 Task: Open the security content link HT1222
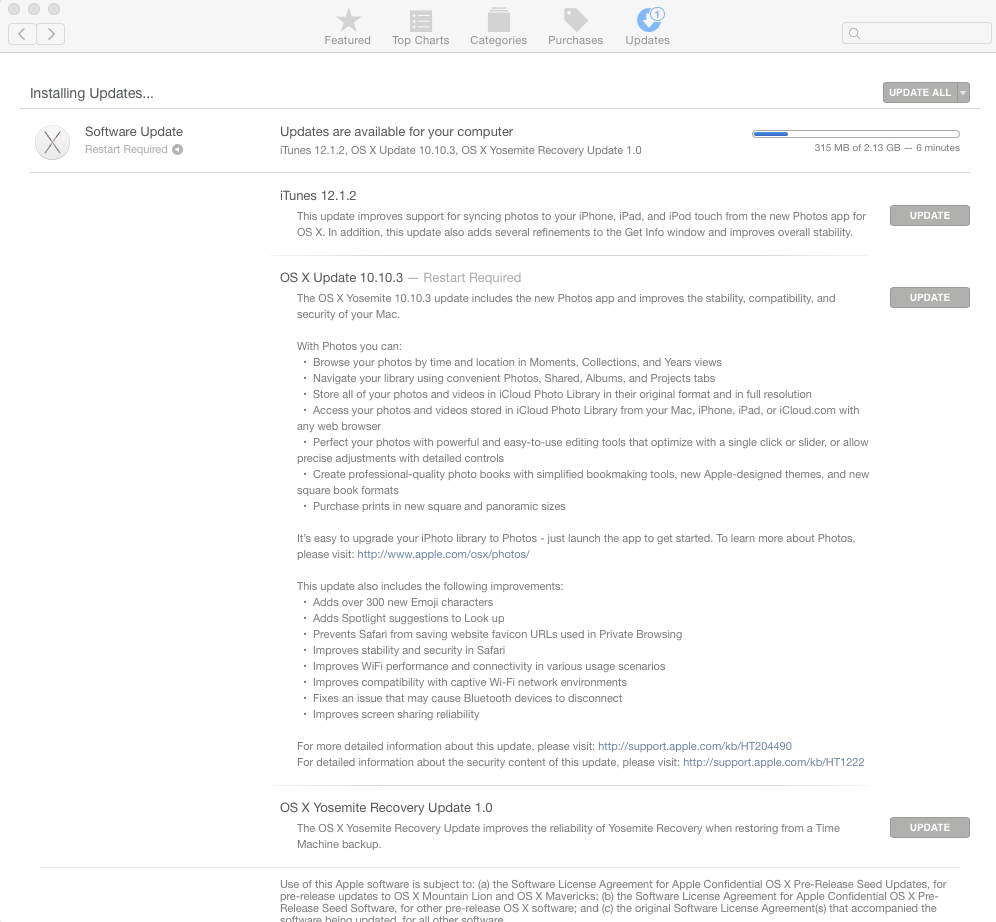(774, 762)
